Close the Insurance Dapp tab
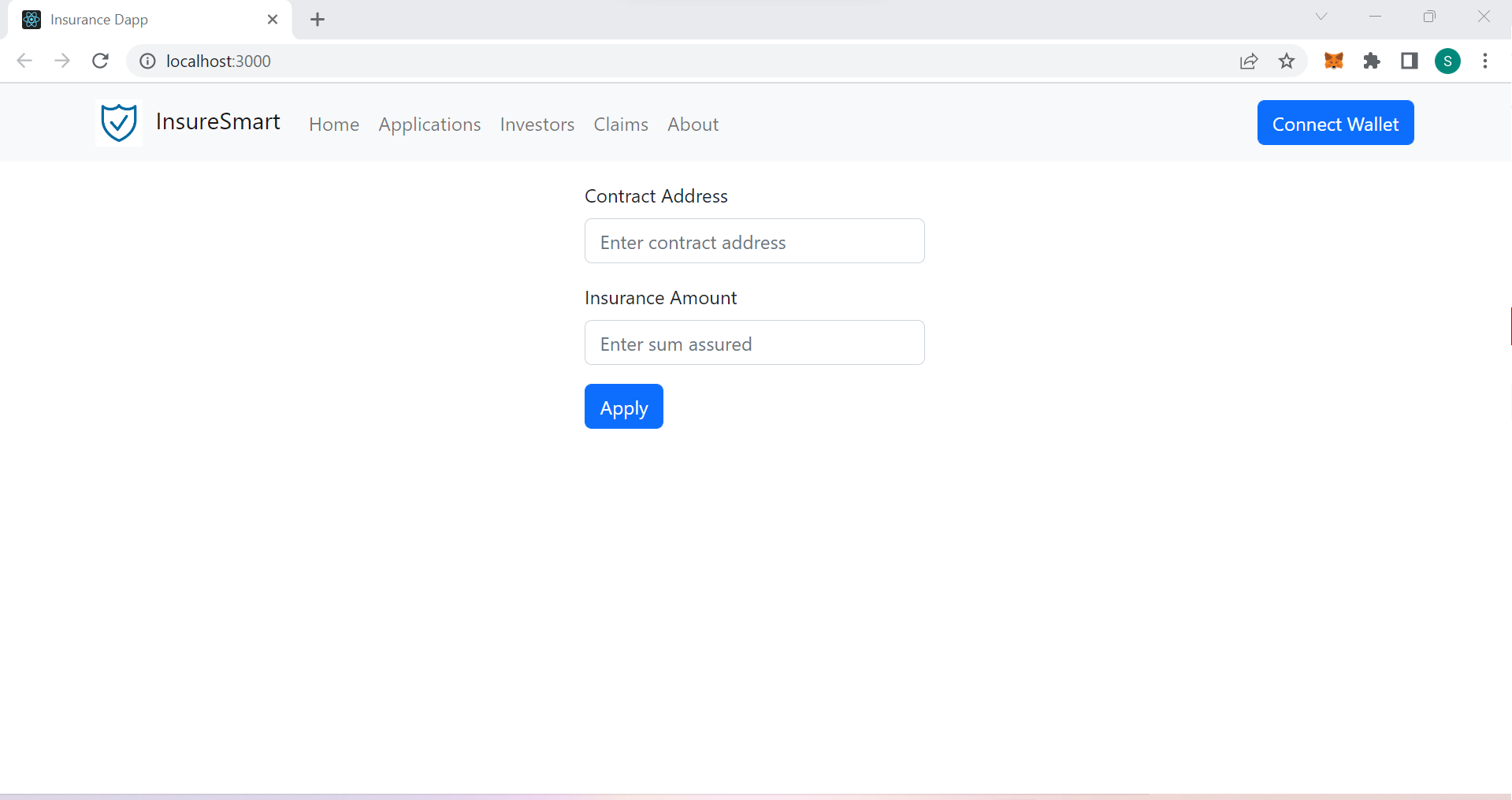This screenshot has width=1512, height=800. [x=273, y=20]
